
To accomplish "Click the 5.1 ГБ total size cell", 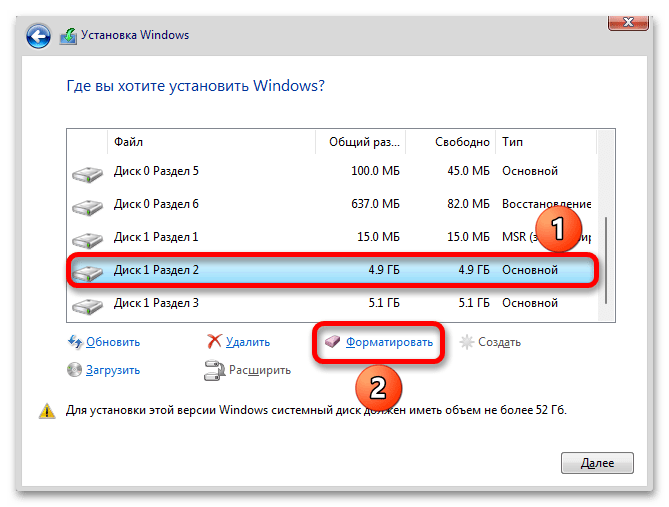I will pyautogui.click(x=384, y=303).
